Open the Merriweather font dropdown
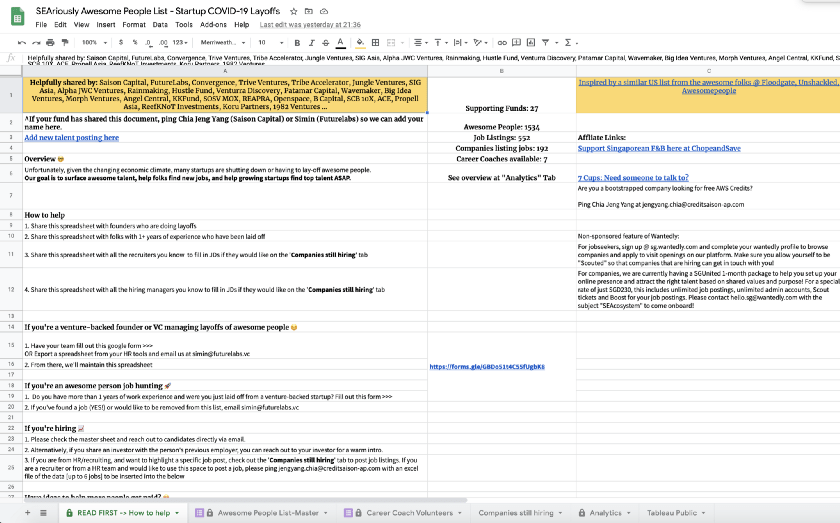 pos(223,42)
